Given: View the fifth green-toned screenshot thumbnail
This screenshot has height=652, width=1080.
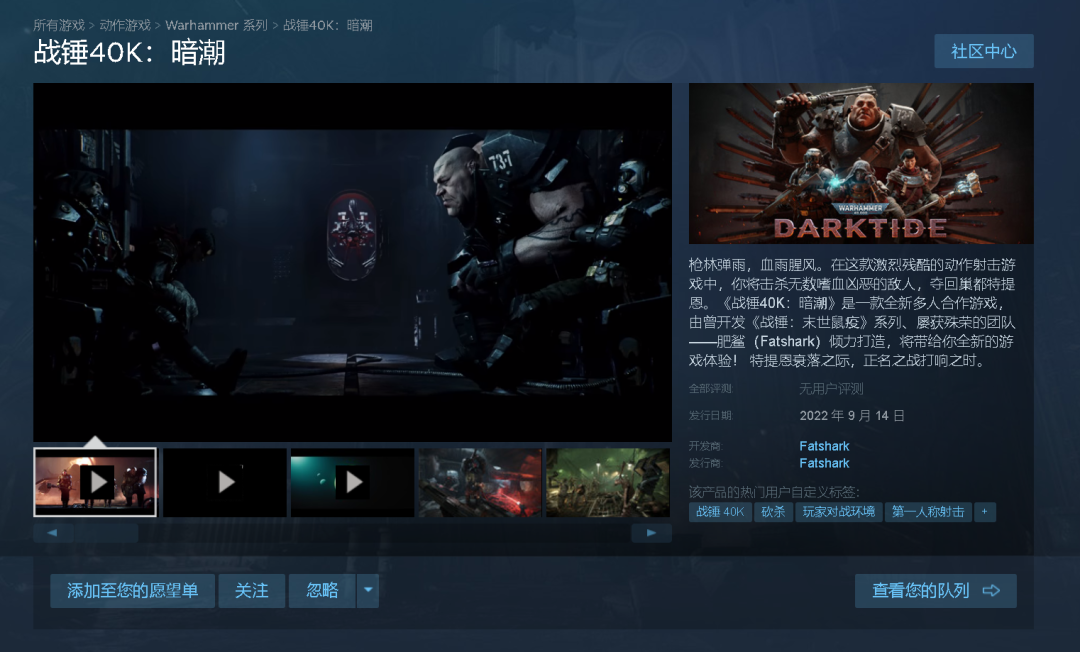Looking at the screenshot, I should (x=608, y=482).
